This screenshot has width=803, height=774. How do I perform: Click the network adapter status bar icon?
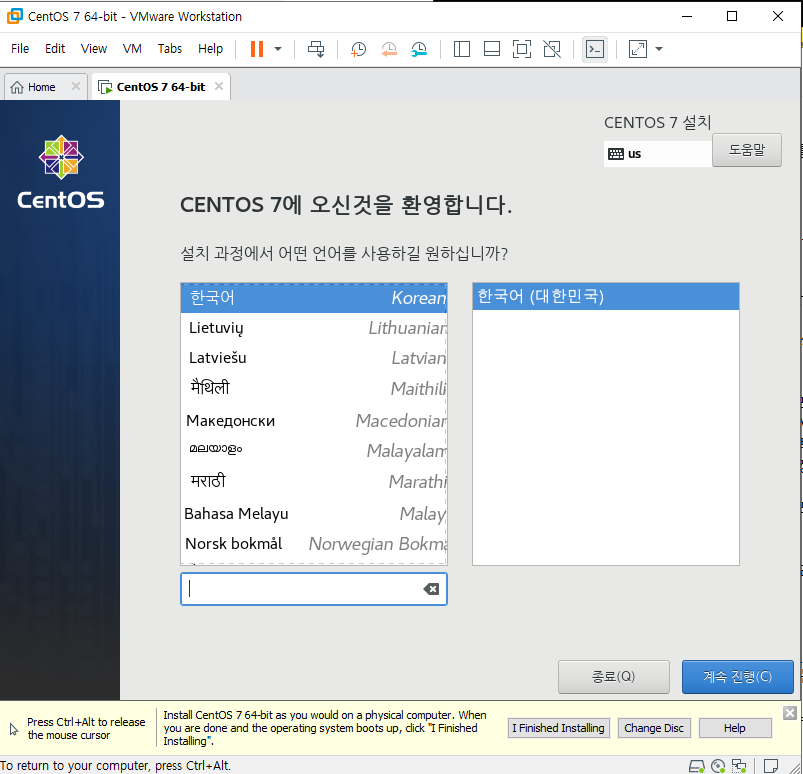click(x=739, y=766)
